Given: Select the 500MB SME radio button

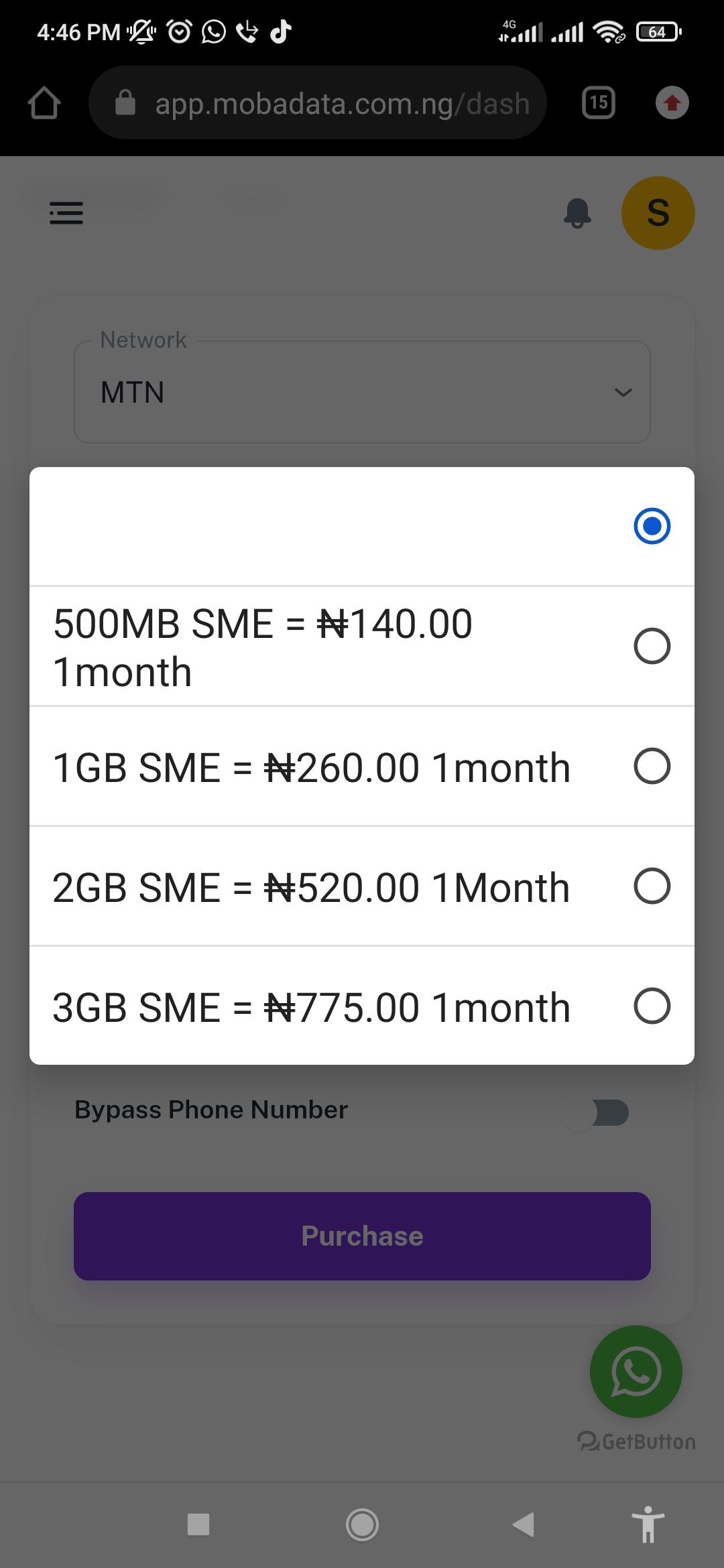Looking at the screenshot, I should click(x=652, y=646).
